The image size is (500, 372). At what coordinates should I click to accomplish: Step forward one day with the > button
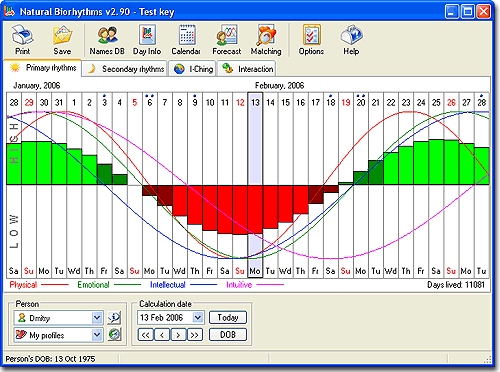(x=178, y=335)
